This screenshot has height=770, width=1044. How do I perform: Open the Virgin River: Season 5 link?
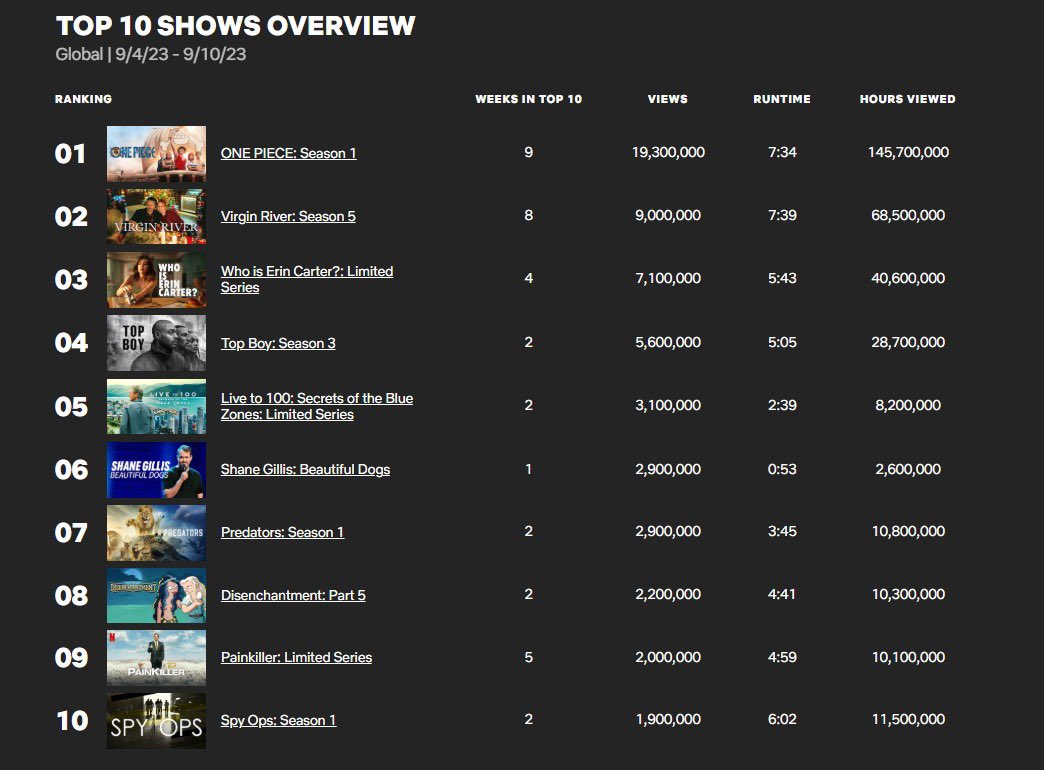[x=288, y=216]
